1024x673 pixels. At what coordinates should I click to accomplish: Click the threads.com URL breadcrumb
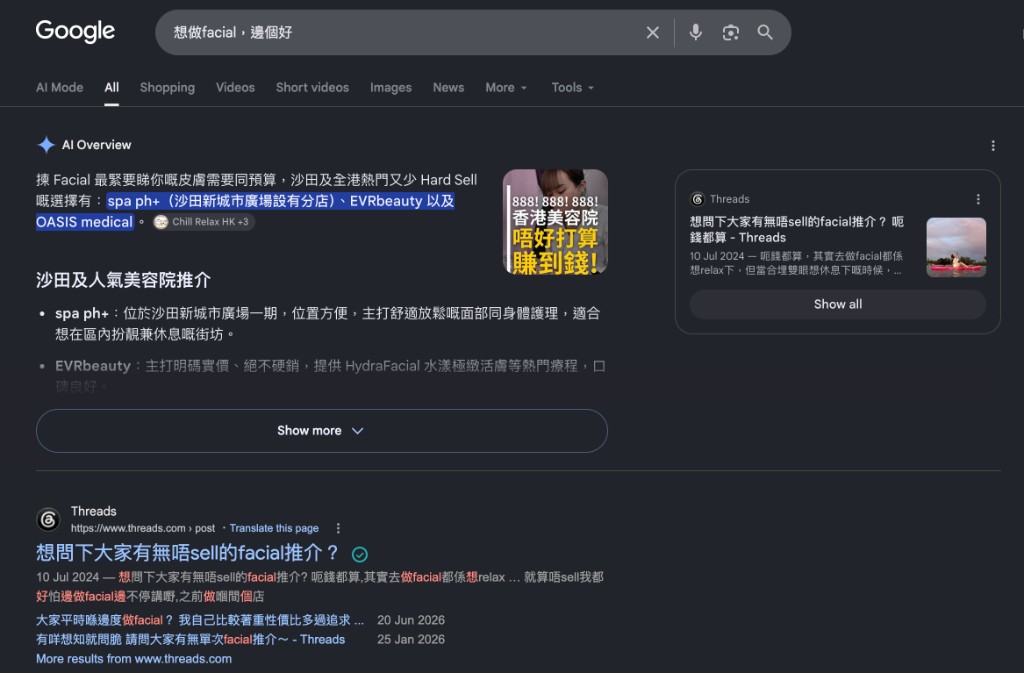pyautogui.click(x=142, y=528)
